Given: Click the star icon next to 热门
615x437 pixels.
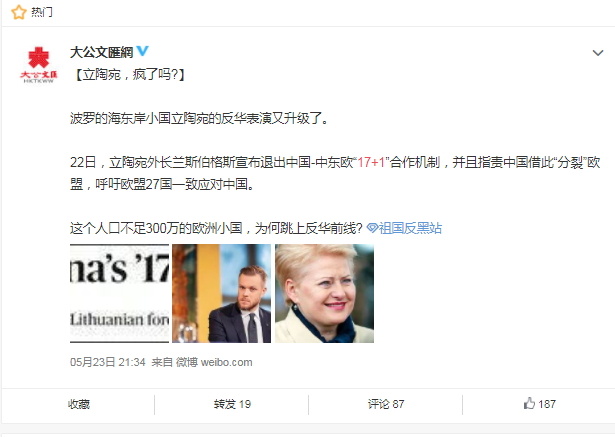Looking at the screenshot, I should point(18,12).
